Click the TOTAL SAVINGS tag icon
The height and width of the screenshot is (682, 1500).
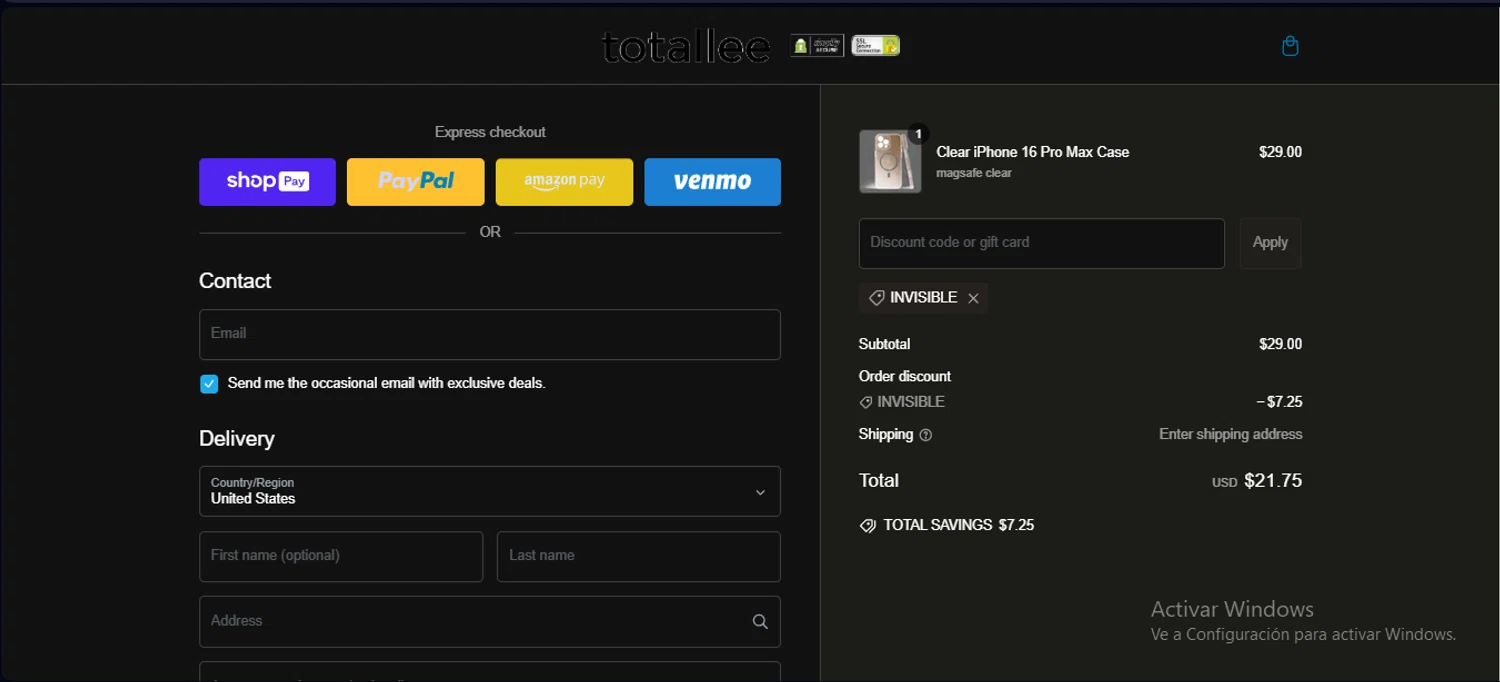pyautogui.click(x=868, y=525)
